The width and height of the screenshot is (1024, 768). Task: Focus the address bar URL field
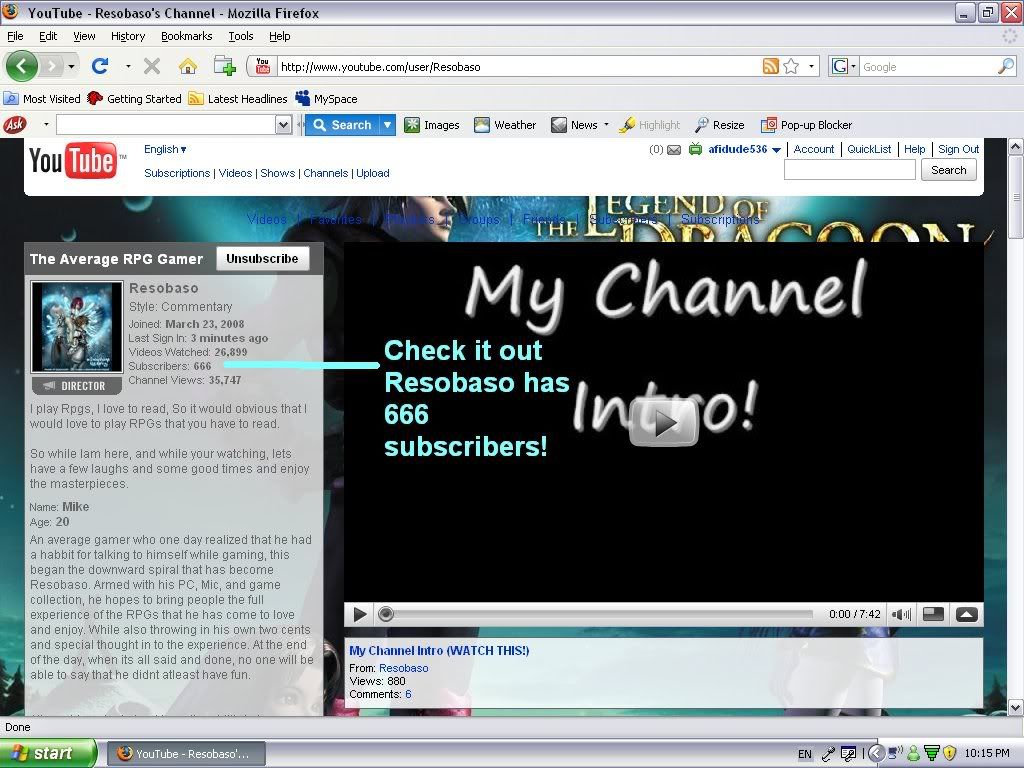tap(519, 66)
